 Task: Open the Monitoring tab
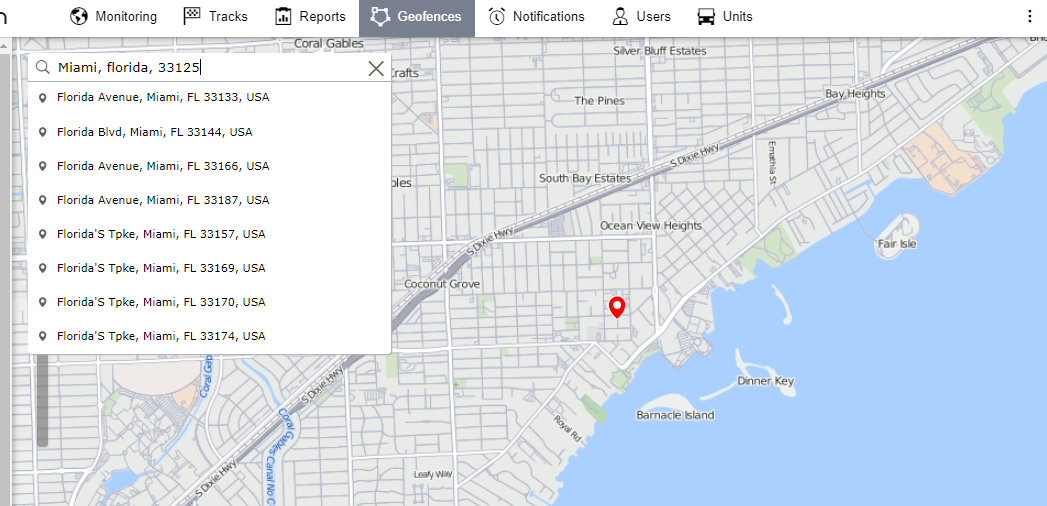click(114, 17)
